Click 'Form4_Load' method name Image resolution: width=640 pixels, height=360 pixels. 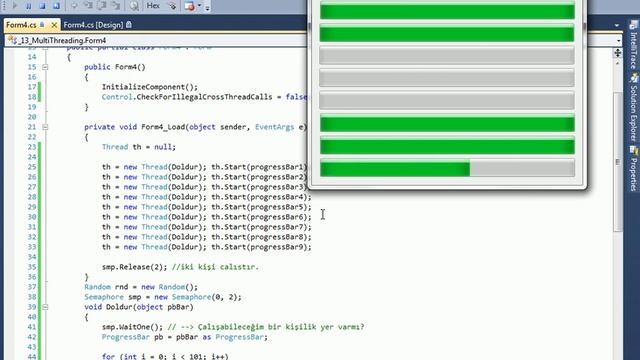(163, 127)
